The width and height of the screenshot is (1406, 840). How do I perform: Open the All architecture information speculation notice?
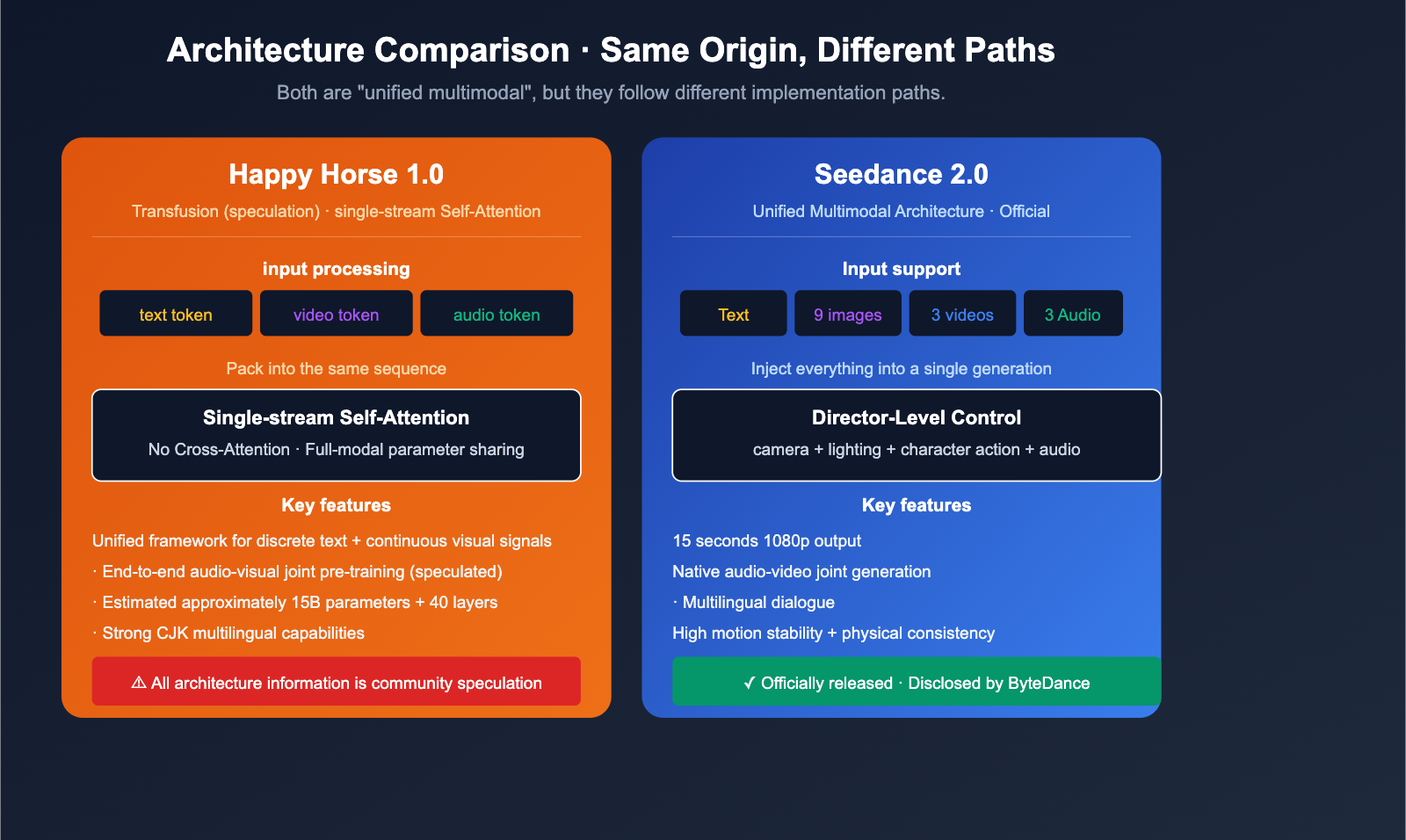tap(337, 681)
